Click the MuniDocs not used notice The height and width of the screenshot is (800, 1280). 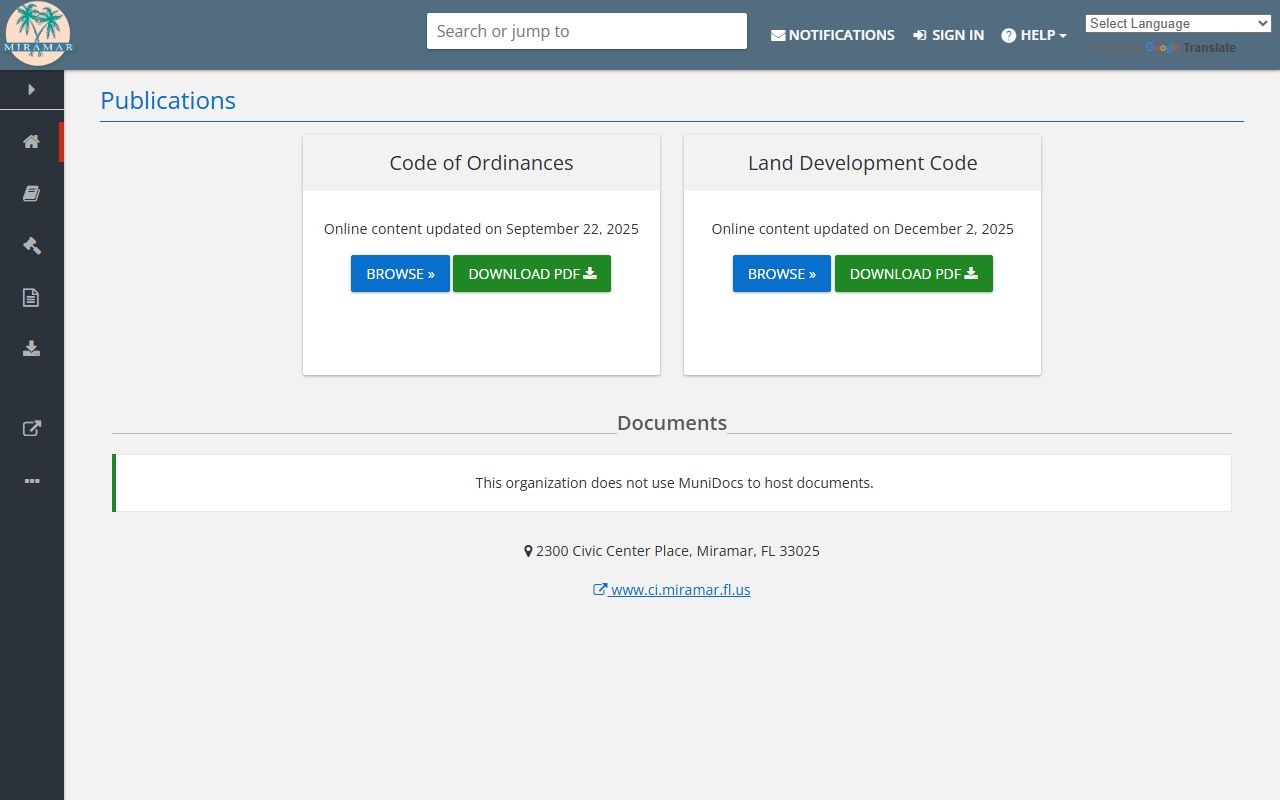(674, 483)
